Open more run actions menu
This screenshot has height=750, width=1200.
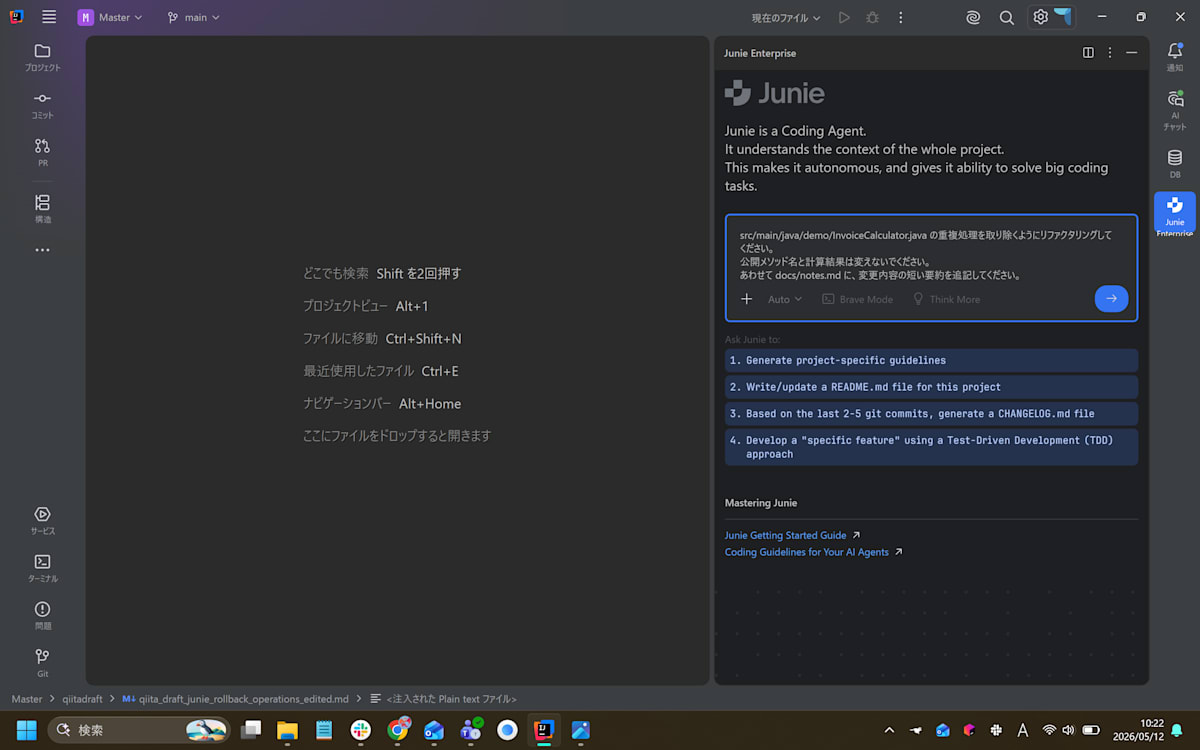(x=900, y=17)
